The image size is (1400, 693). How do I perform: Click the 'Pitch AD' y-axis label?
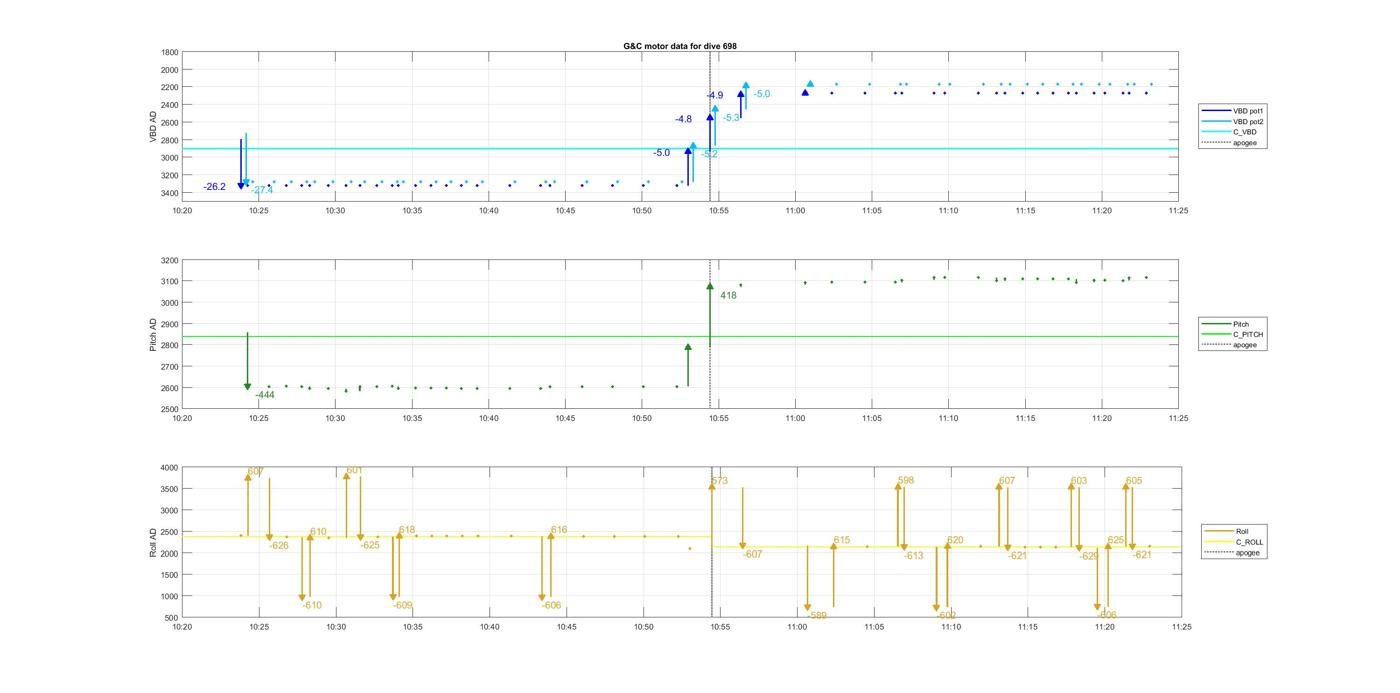pyautogui.click(x=153, y=335)
